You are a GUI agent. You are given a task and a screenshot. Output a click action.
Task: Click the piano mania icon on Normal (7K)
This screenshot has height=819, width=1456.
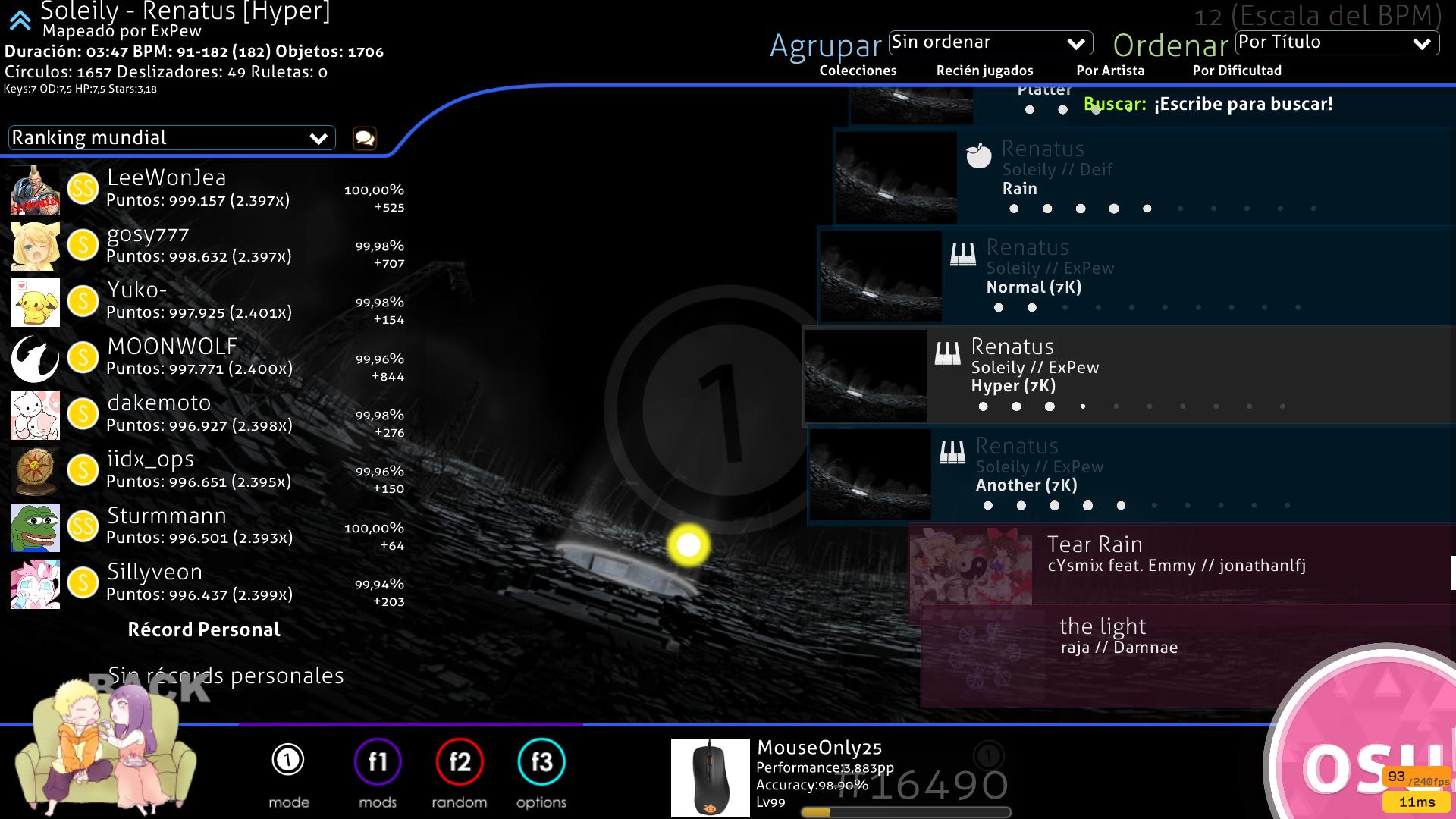coord(963,254)
